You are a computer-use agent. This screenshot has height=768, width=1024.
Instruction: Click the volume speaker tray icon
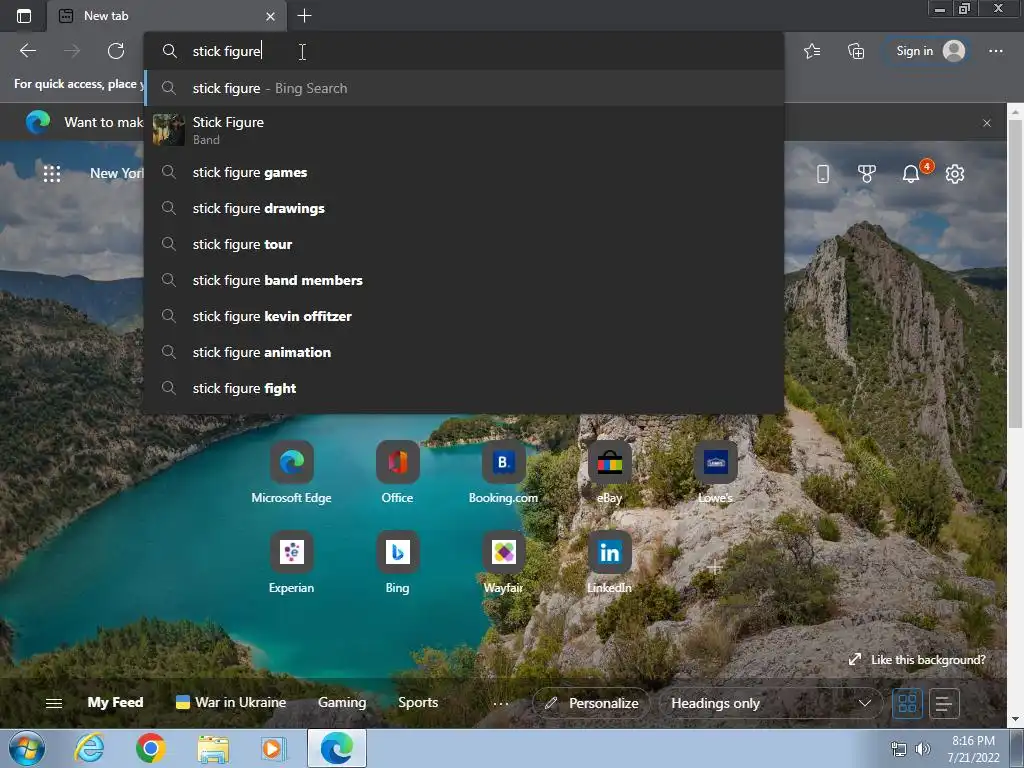(x=922, y=749)
